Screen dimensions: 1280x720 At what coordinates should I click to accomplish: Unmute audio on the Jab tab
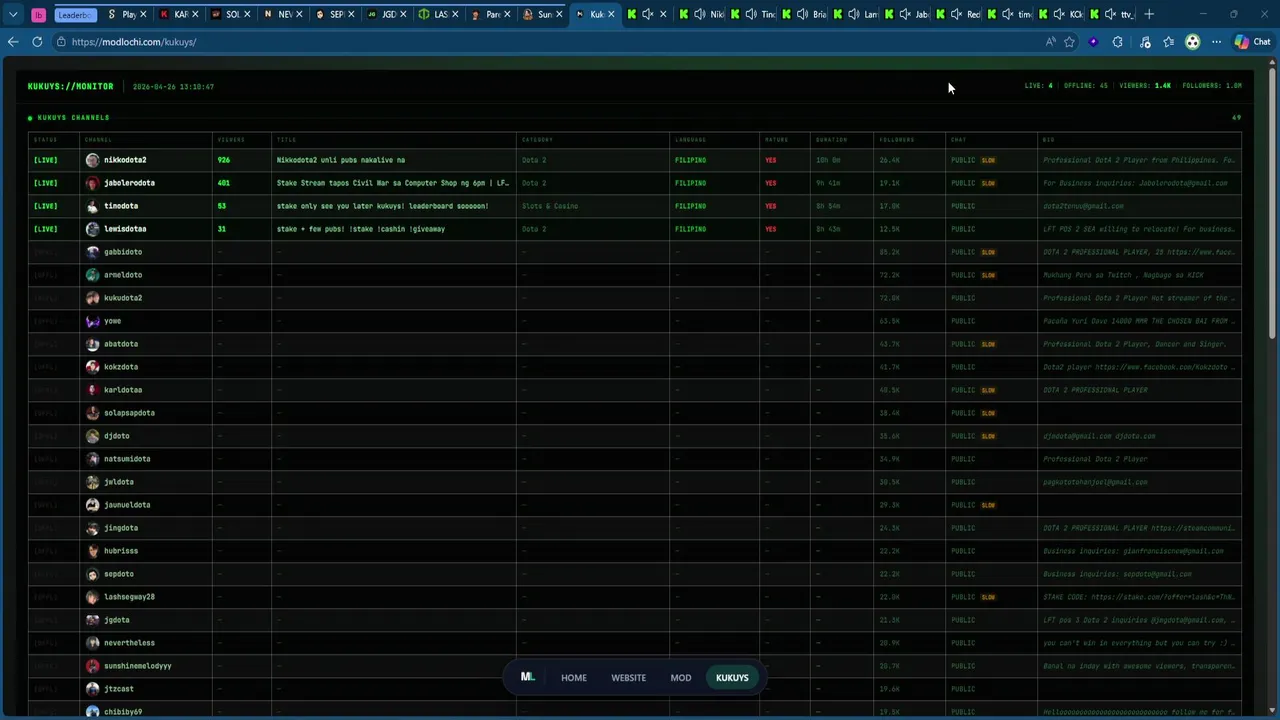pyautogui.click(x=906, y=14)
